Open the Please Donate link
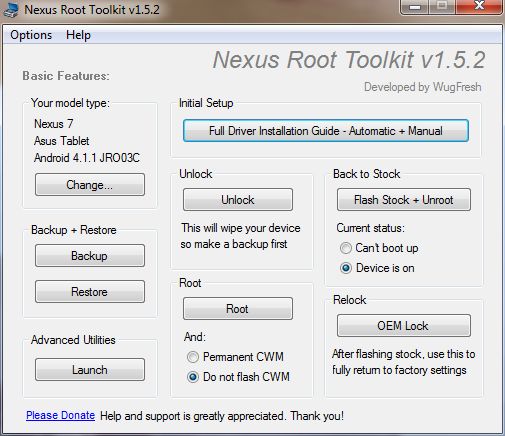The width and height of the screenshot is (505, 436). coord(60,415)
